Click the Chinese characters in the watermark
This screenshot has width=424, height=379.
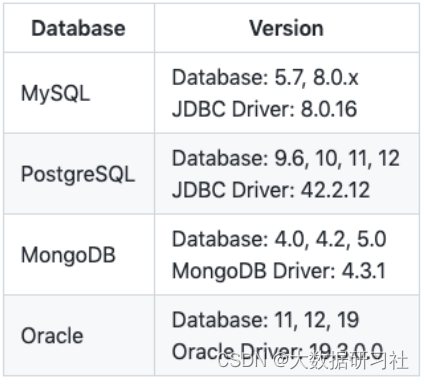[x=349, y=360]
